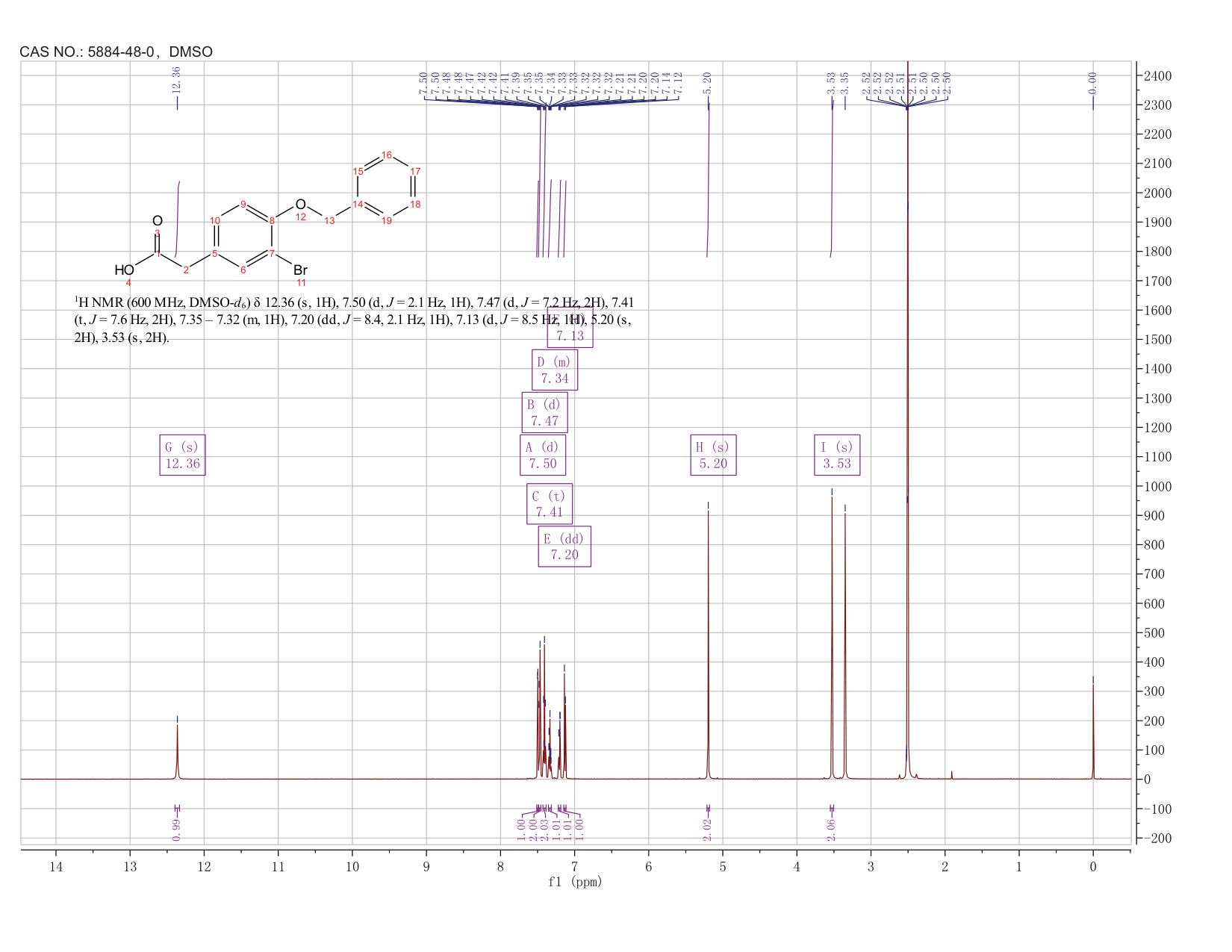Click the 12.36 peak label at top
The image size is (1232, 952).
coord(177,81)
